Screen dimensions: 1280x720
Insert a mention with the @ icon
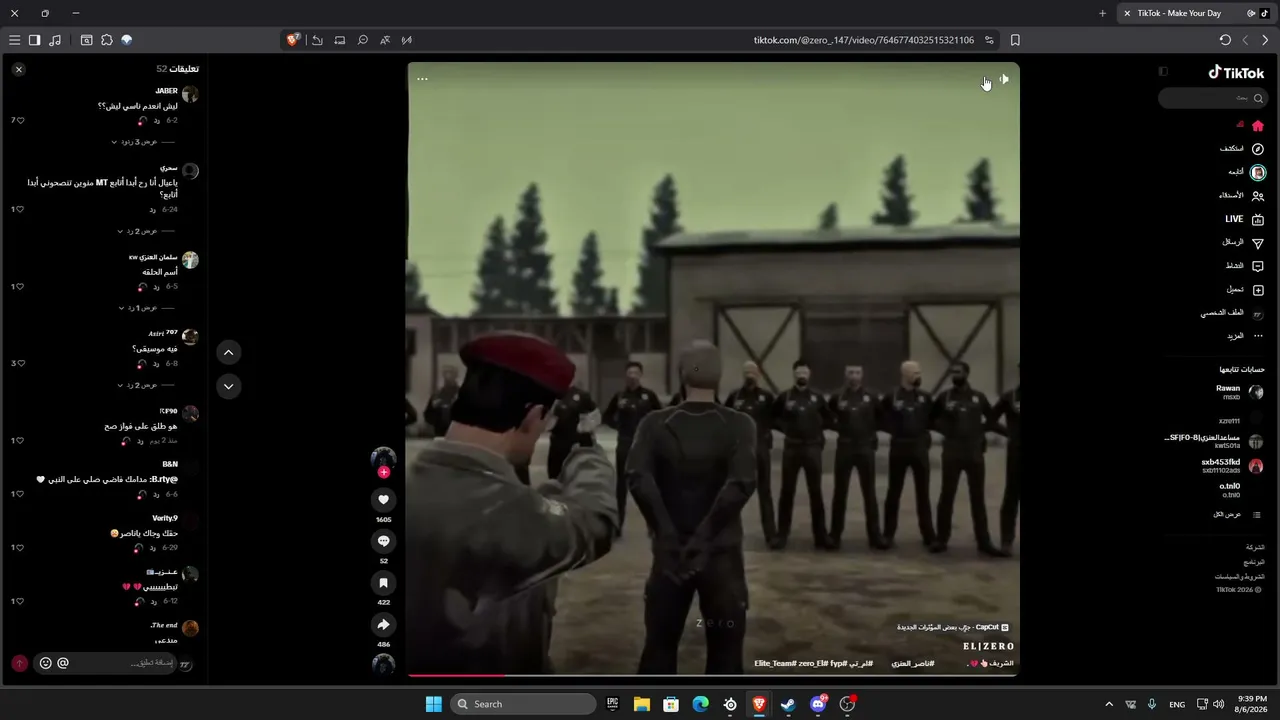coord(63,663)
